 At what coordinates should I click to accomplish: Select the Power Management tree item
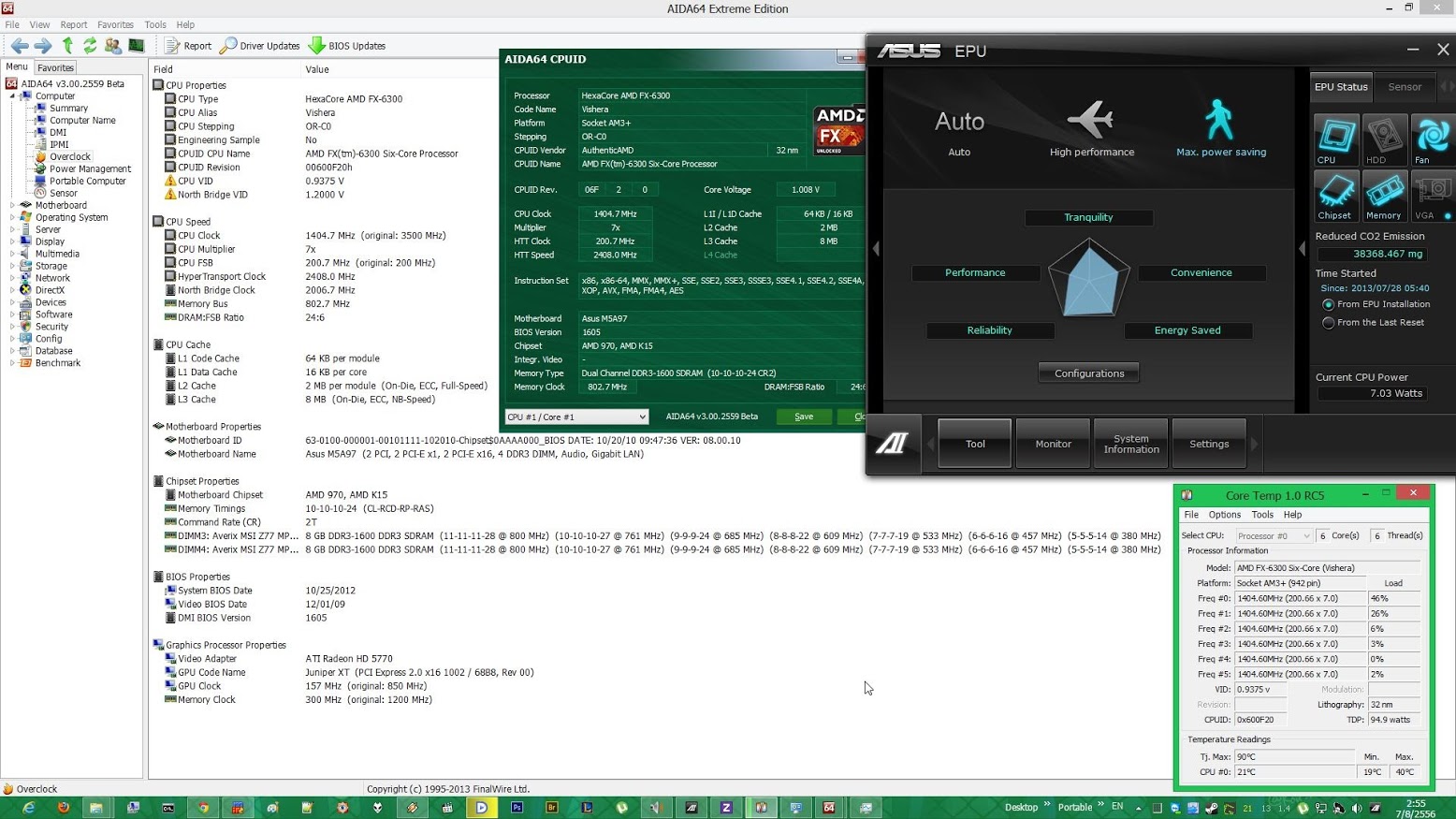(90, 168)
